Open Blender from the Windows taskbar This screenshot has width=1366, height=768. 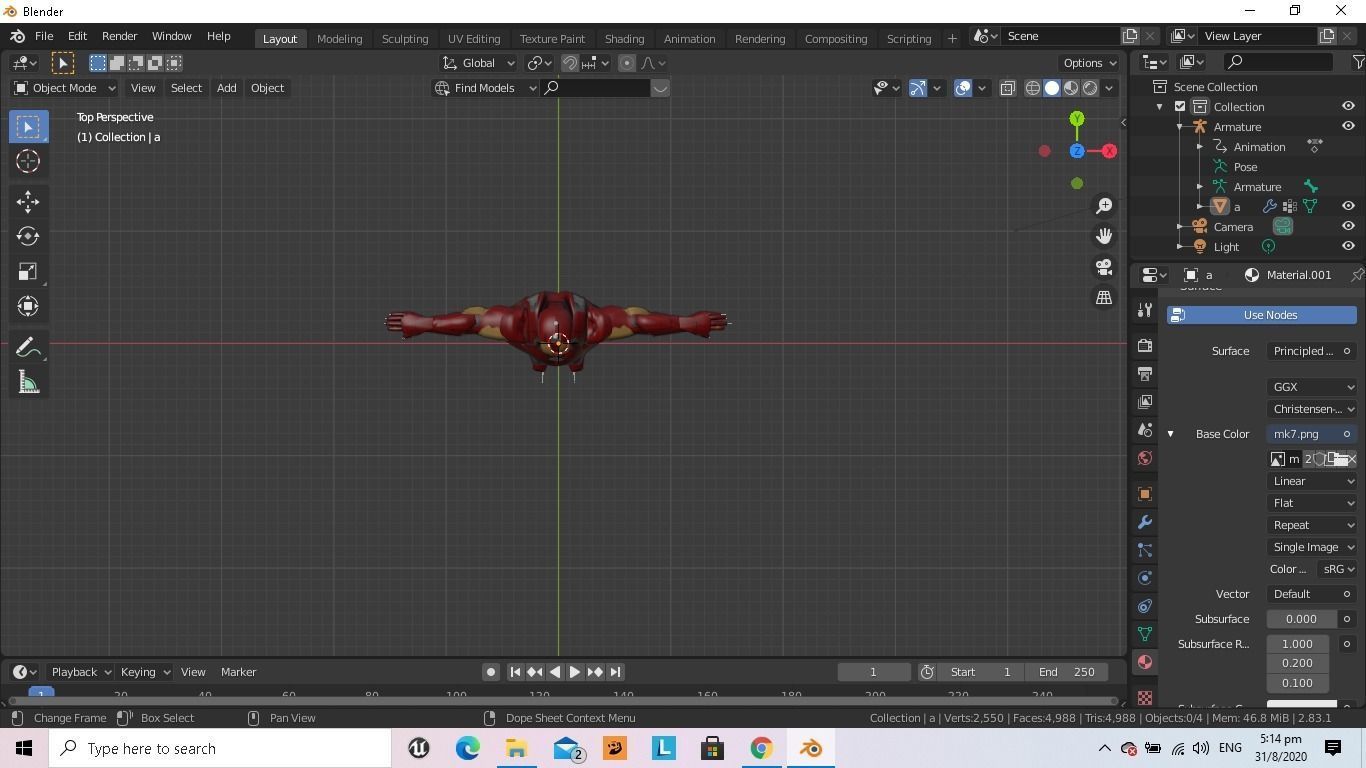[x=811, y=748]
